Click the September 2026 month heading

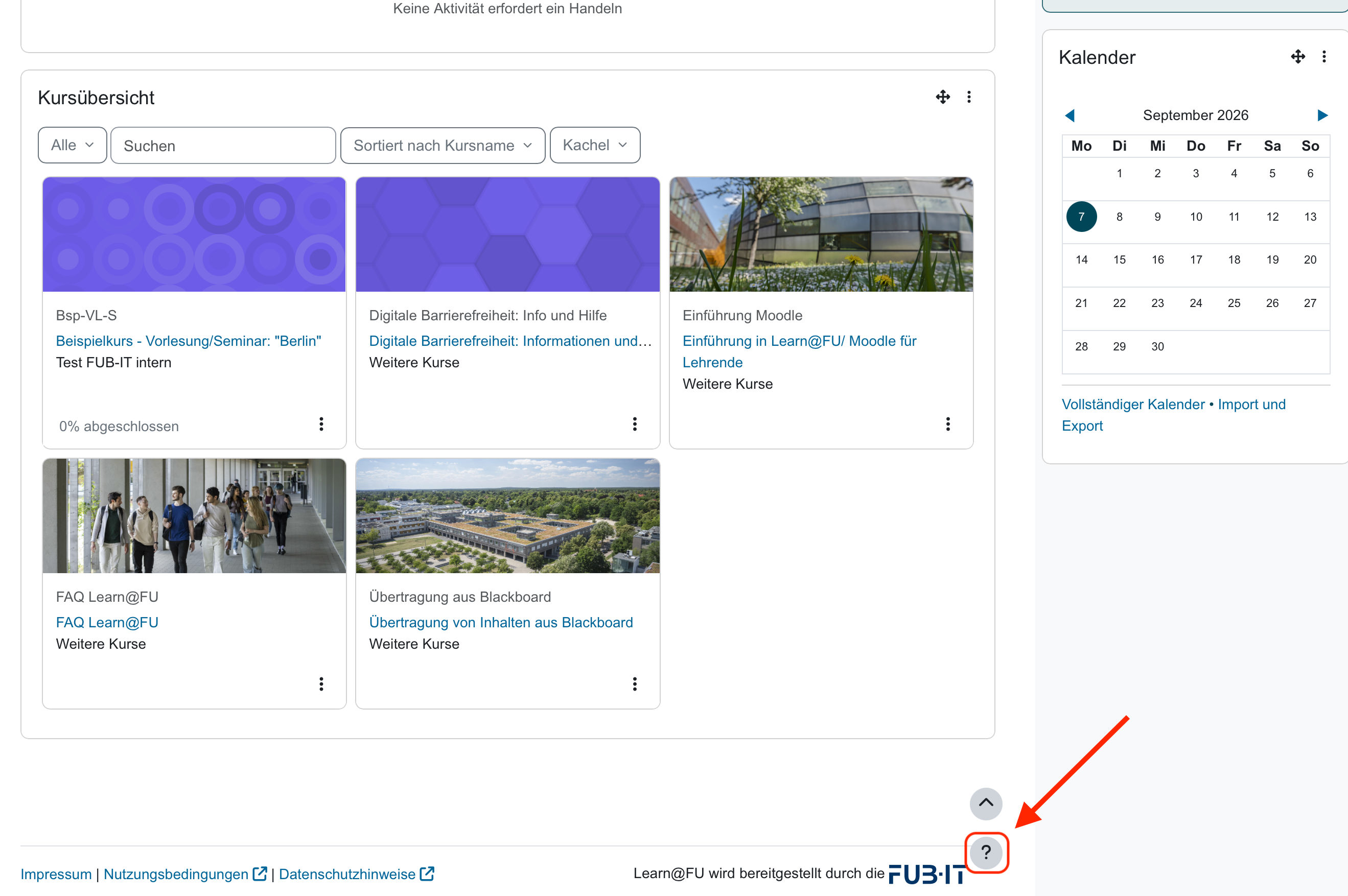(x=1195, y=115)
